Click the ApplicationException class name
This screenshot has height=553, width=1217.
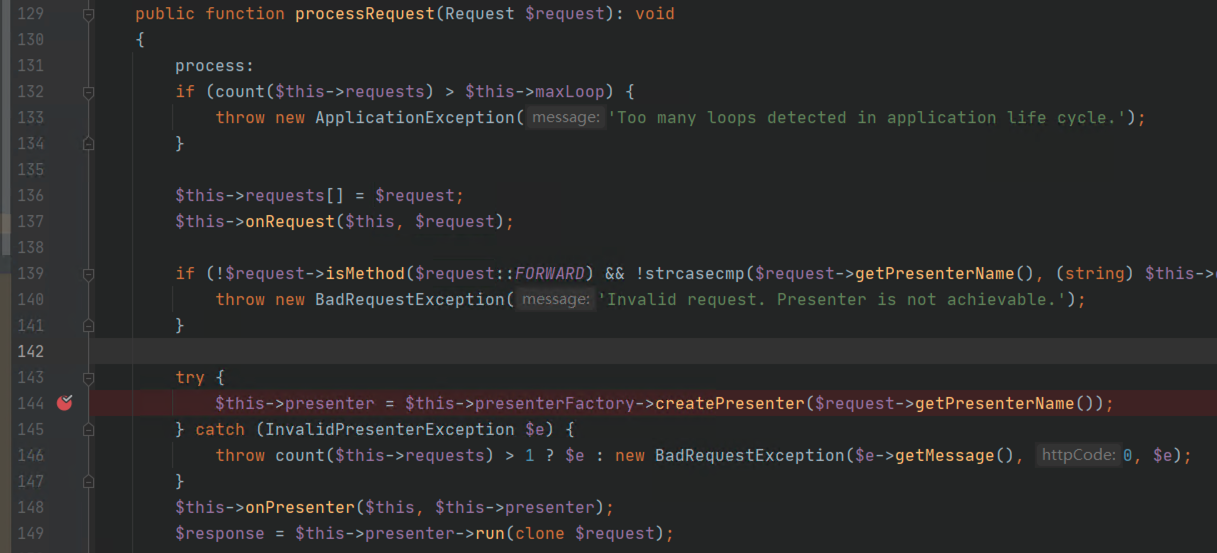(414, 118)
